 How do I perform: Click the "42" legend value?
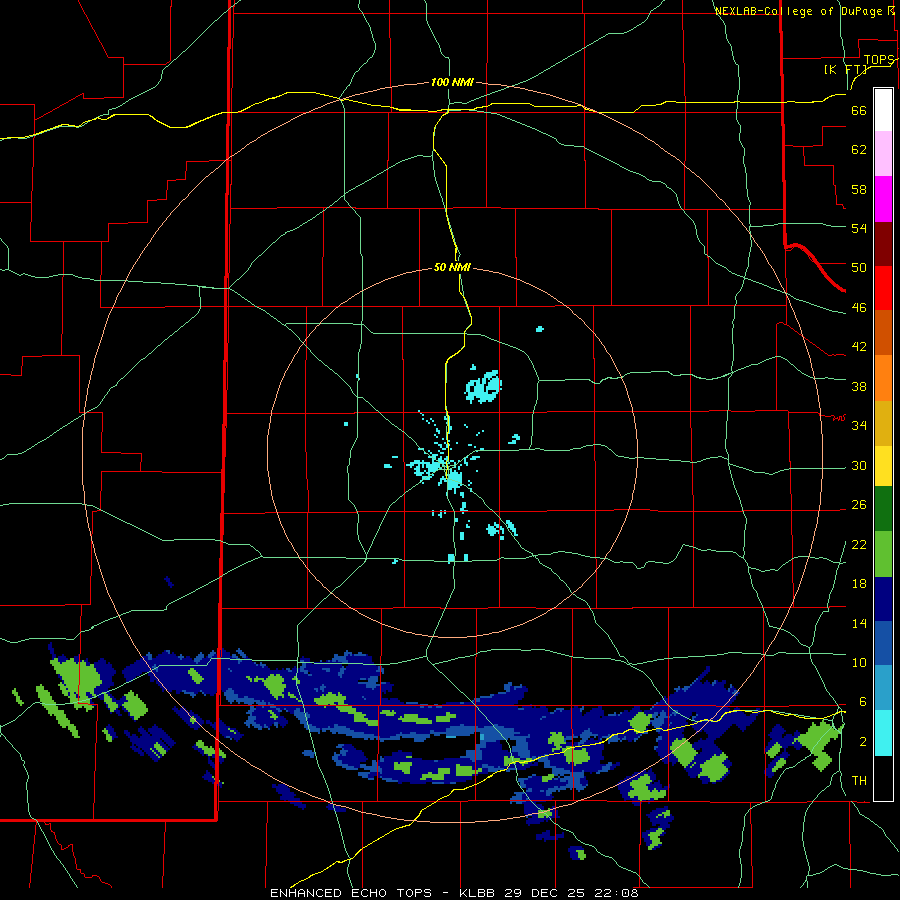click(x=859, y=346)
